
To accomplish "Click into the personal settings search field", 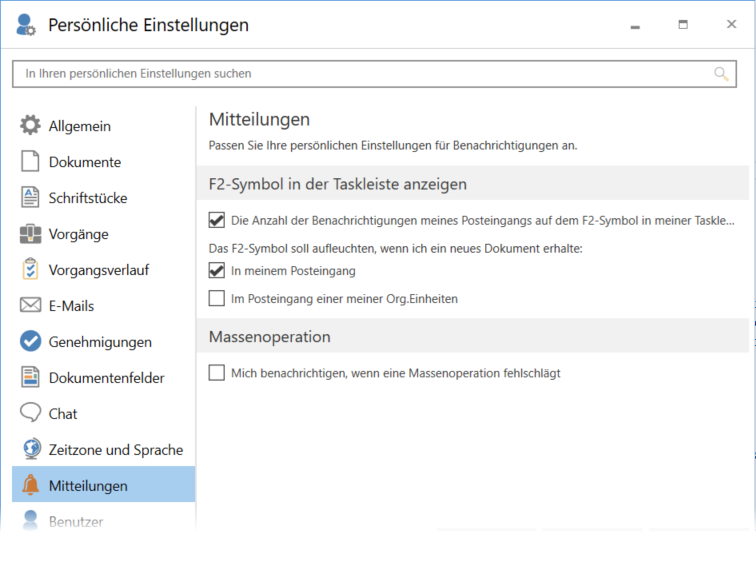I will tap(374, 74).
